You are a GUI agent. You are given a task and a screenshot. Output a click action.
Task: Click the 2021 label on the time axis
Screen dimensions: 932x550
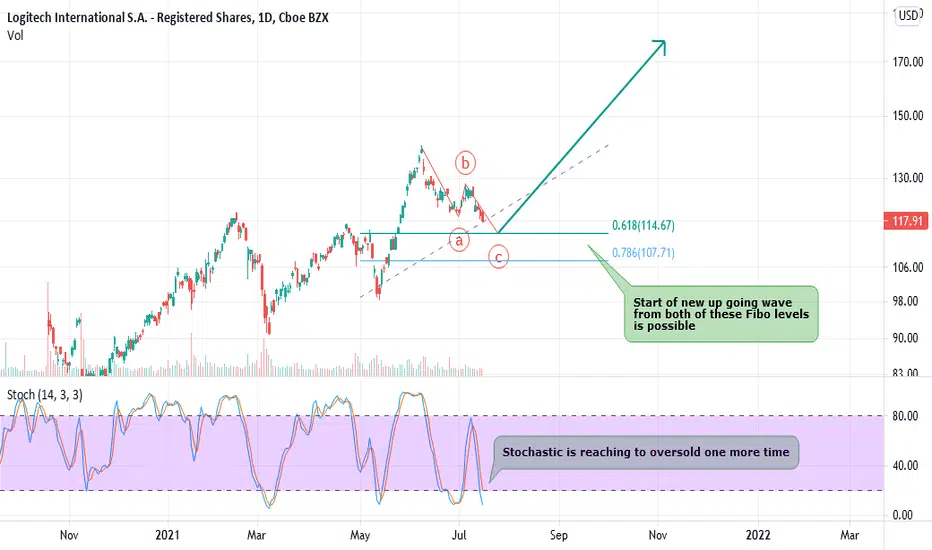(167, 535)
